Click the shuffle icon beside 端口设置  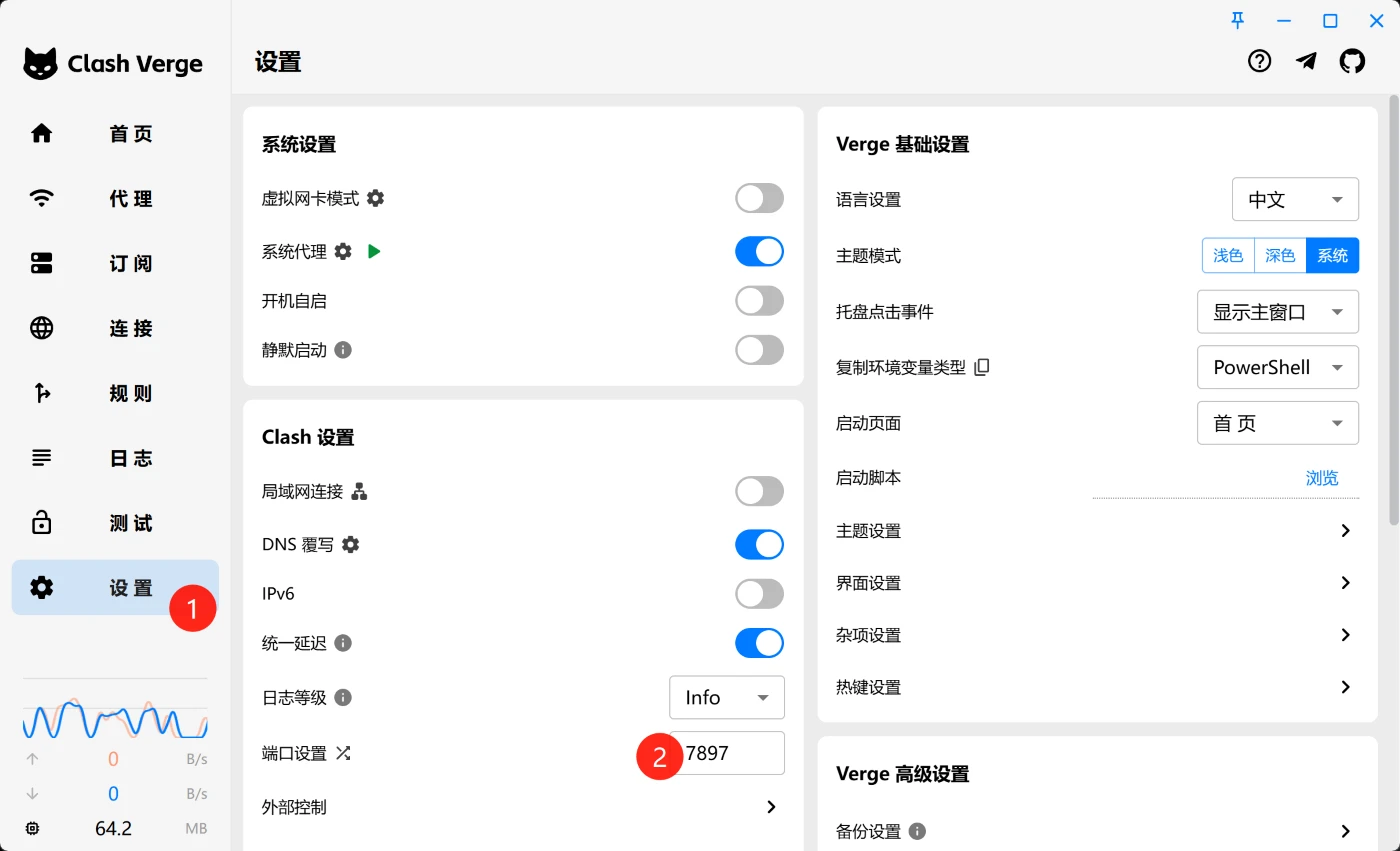[343, 753]
